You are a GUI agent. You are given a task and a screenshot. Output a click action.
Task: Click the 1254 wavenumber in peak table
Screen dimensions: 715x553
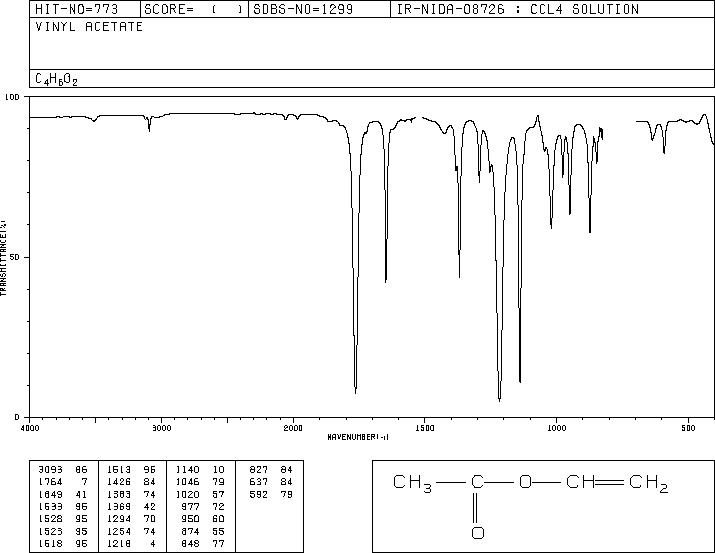(x=119, y=532)
